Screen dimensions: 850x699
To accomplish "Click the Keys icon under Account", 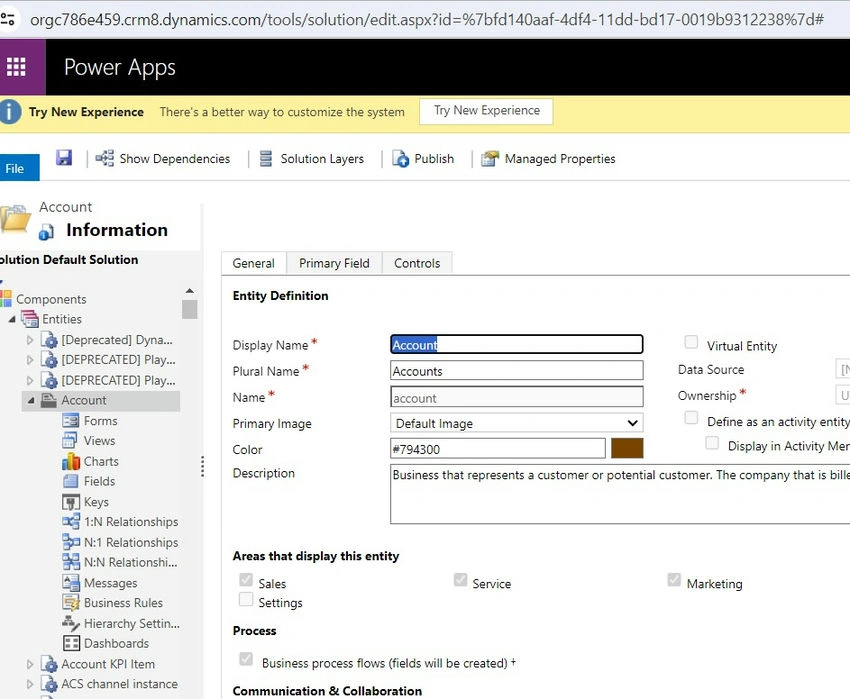I will 70,502.
